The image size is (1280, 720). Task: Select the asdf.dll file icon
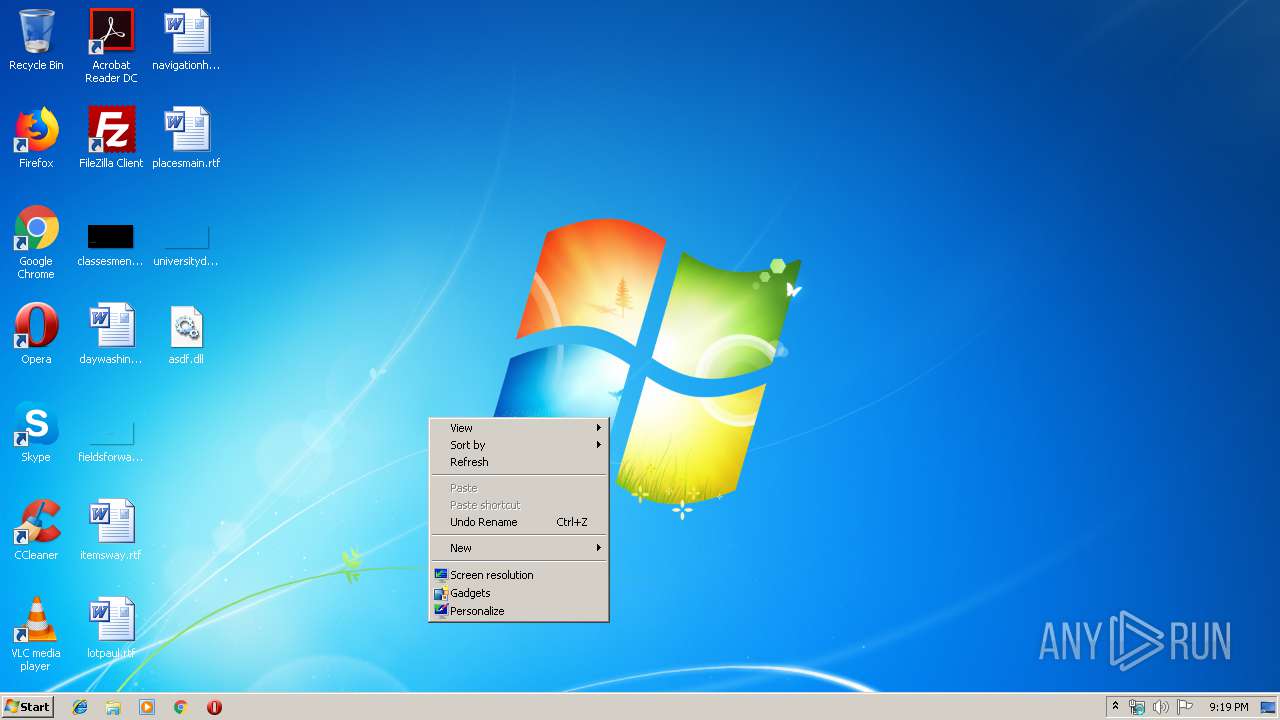point(186,334)
